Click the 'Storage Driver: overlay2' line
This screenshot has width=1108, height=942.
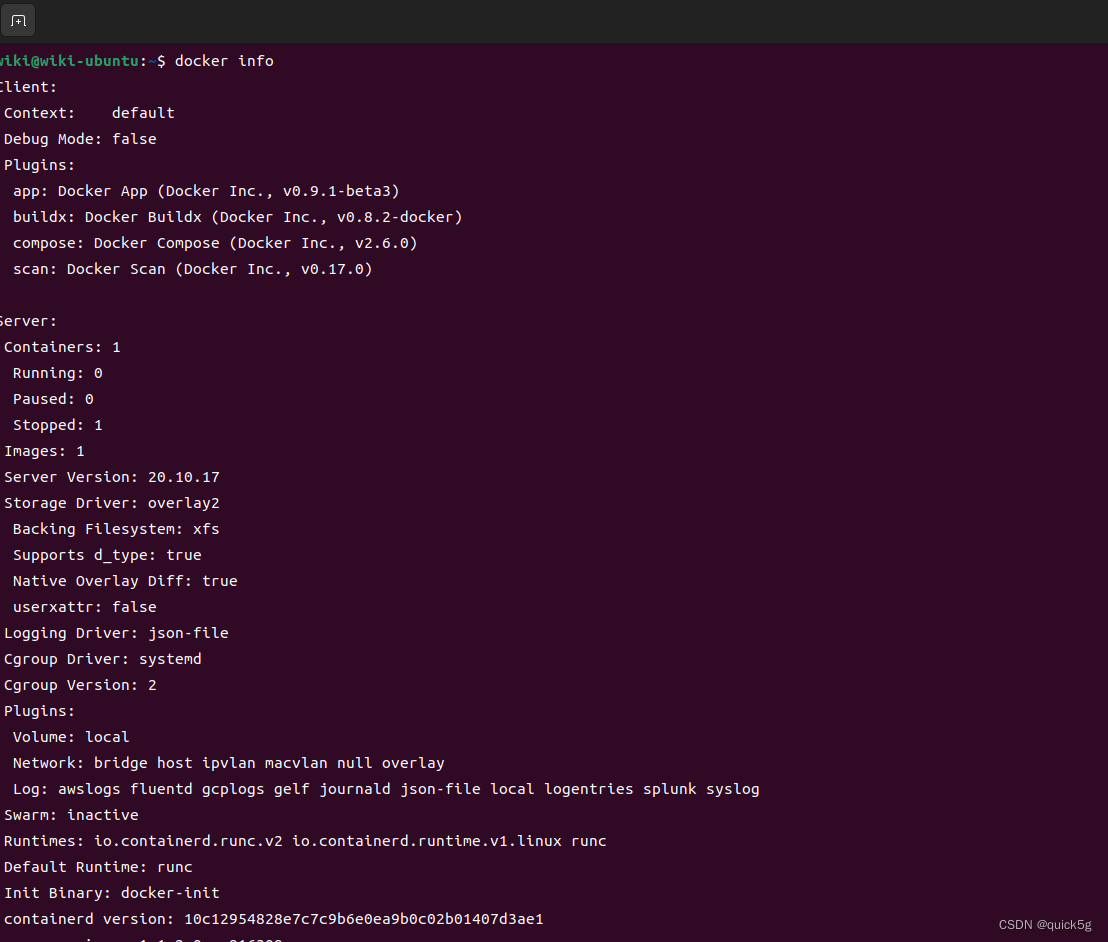pos(112,503)
